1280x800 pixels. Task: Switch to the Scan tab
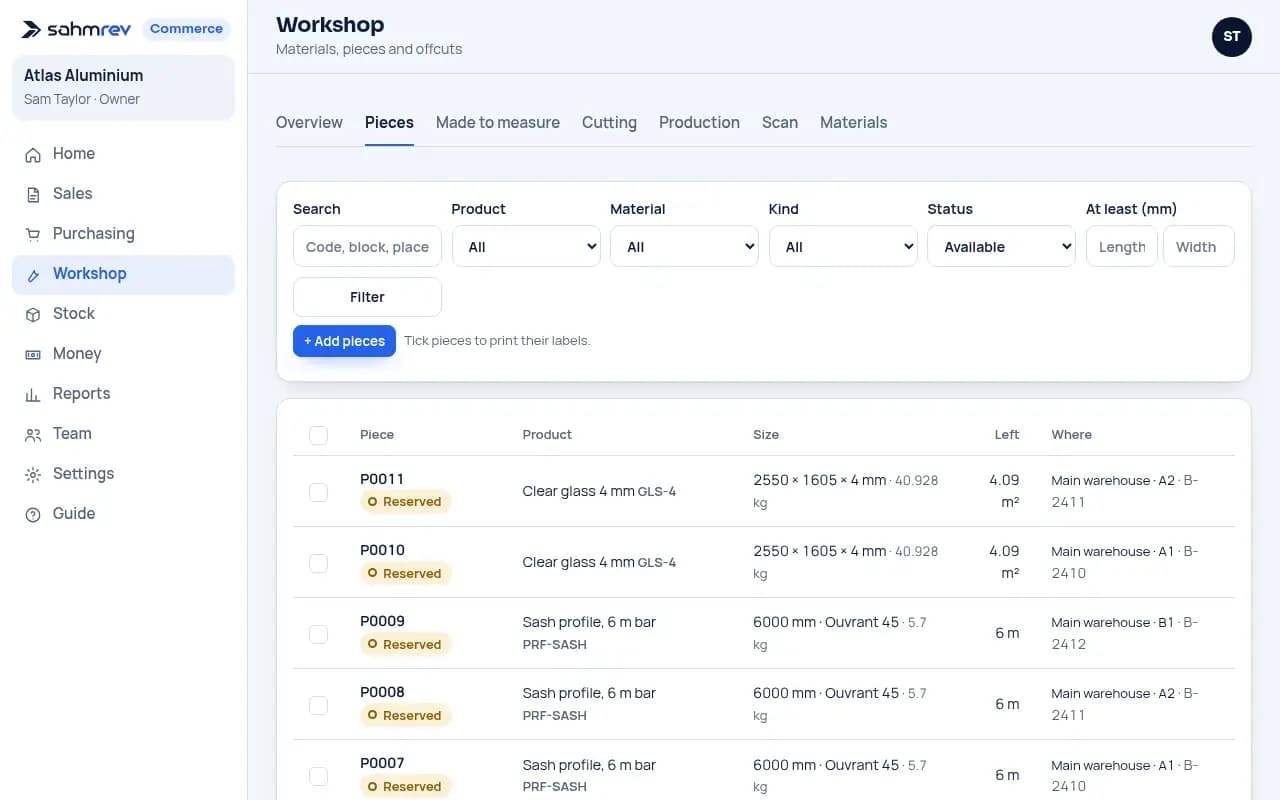coord(780,122)
